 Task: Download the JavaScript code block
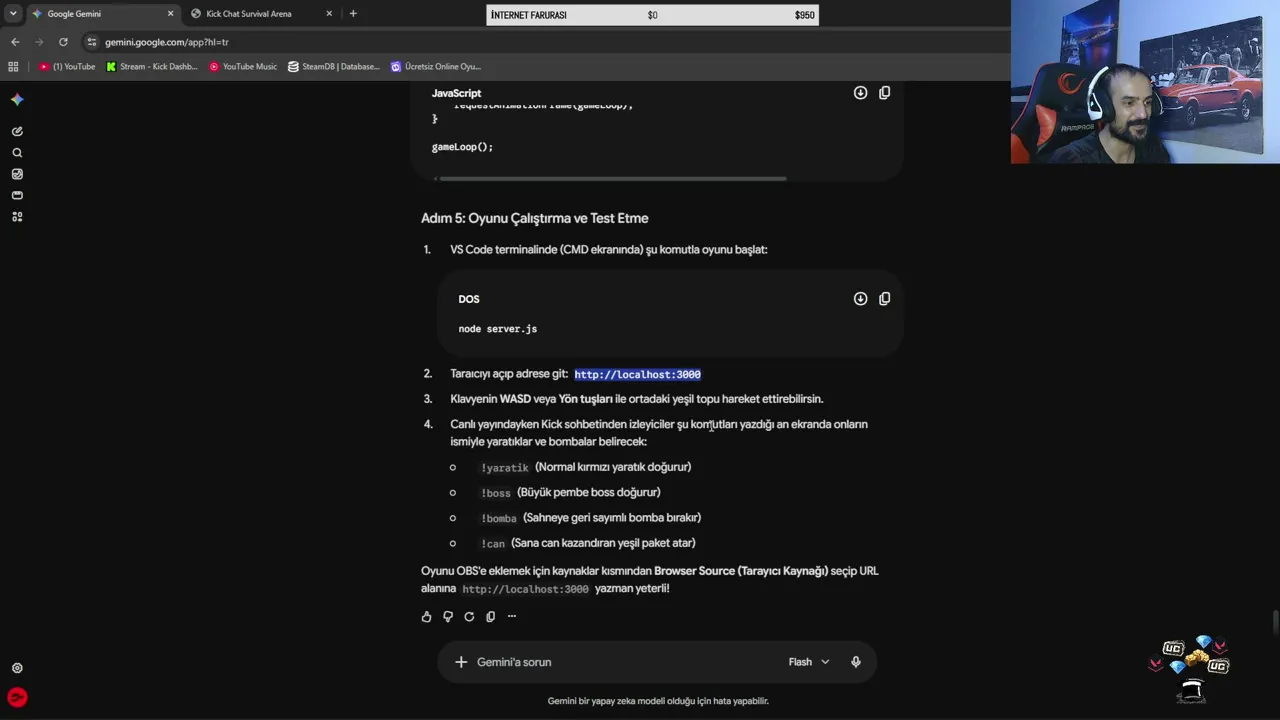click(x=860, y=93)
